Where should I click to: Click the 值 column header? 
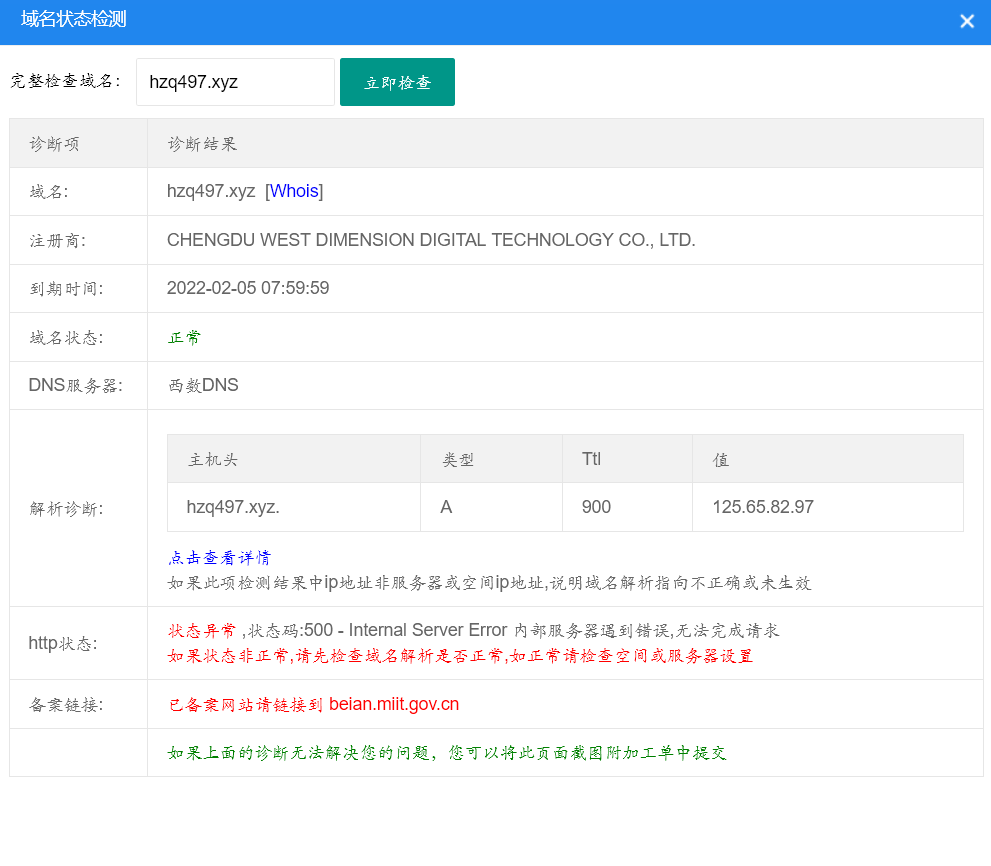click(828, 459)
